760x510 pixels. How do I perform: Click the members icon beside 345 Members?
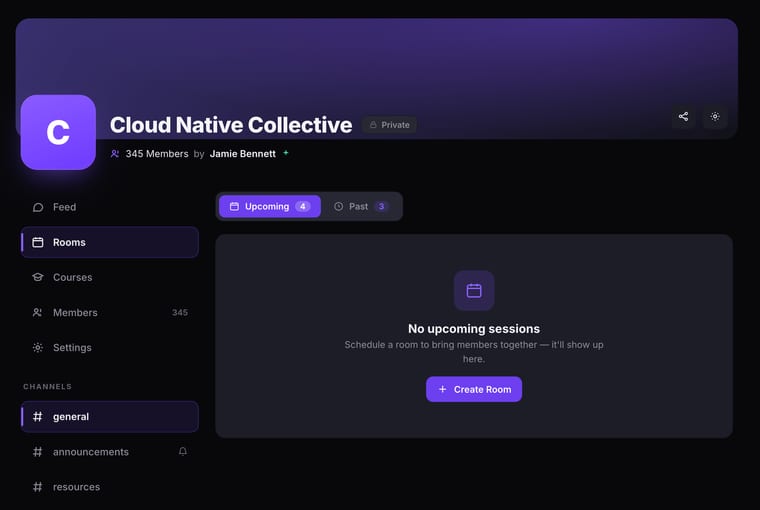[x=115, y=154]
